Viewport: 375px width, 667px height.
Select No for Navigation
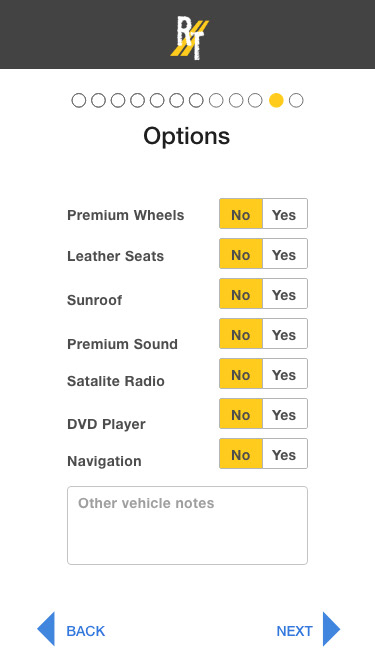(241, 453)
